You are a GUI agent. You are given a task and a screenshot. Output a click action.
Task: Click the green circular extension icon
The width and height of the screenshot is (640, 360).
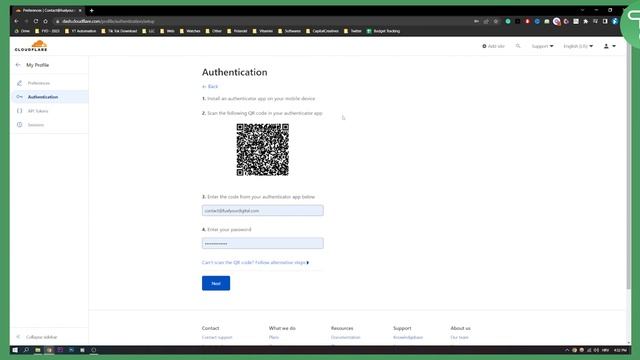click(x=508, y=21)
